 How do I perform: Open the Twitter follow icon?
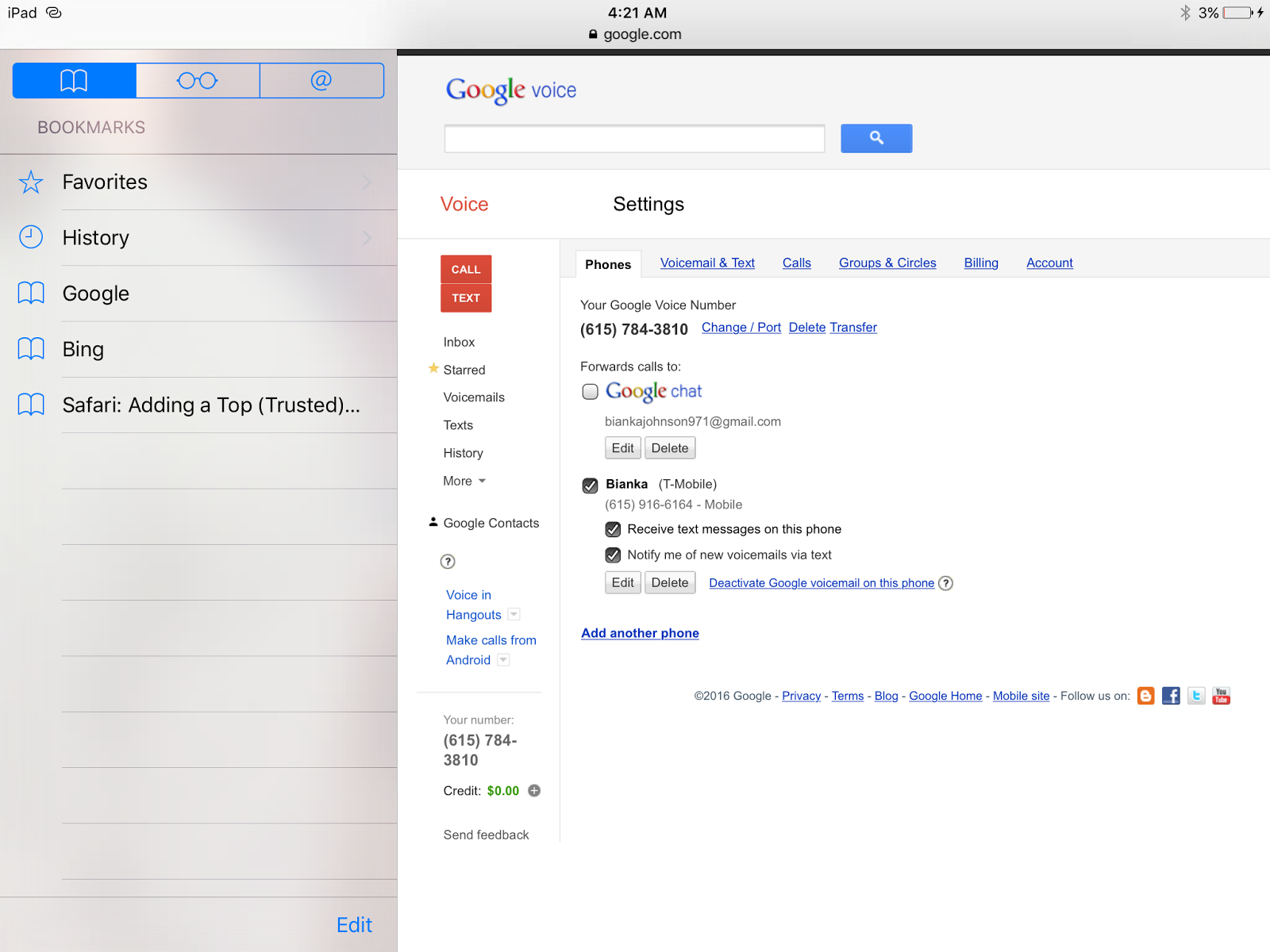[1196, 696]
